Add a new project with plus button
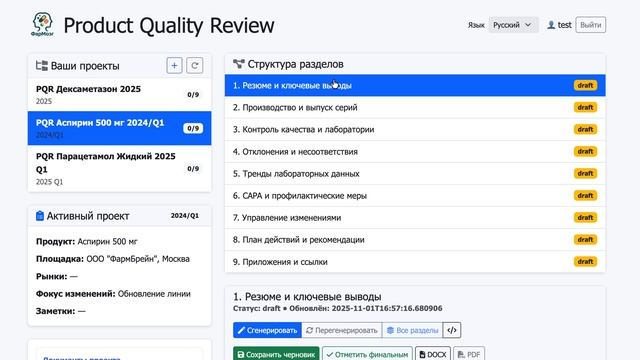The image size is (640, 360). pyautogui.click(x=174, y=65)
